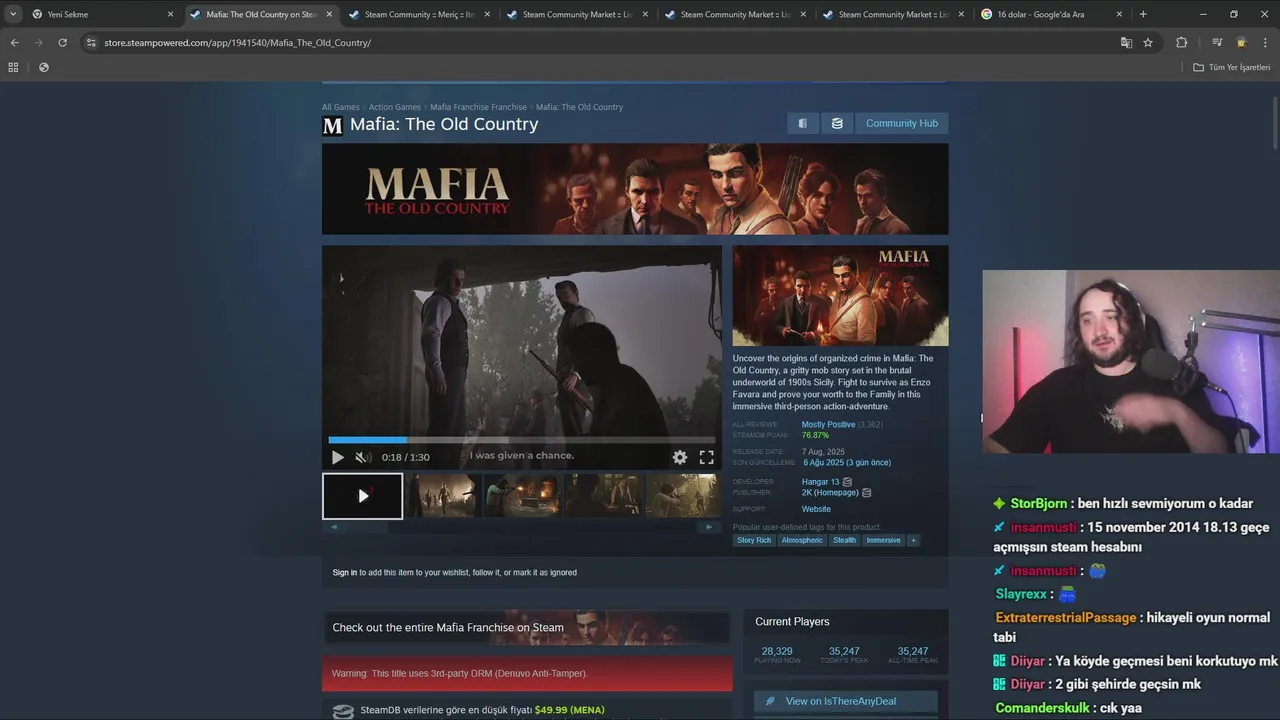1280x720 pixels.
Task: Select the third screenshot thumbnail with fire
Action: coord(521,496)
